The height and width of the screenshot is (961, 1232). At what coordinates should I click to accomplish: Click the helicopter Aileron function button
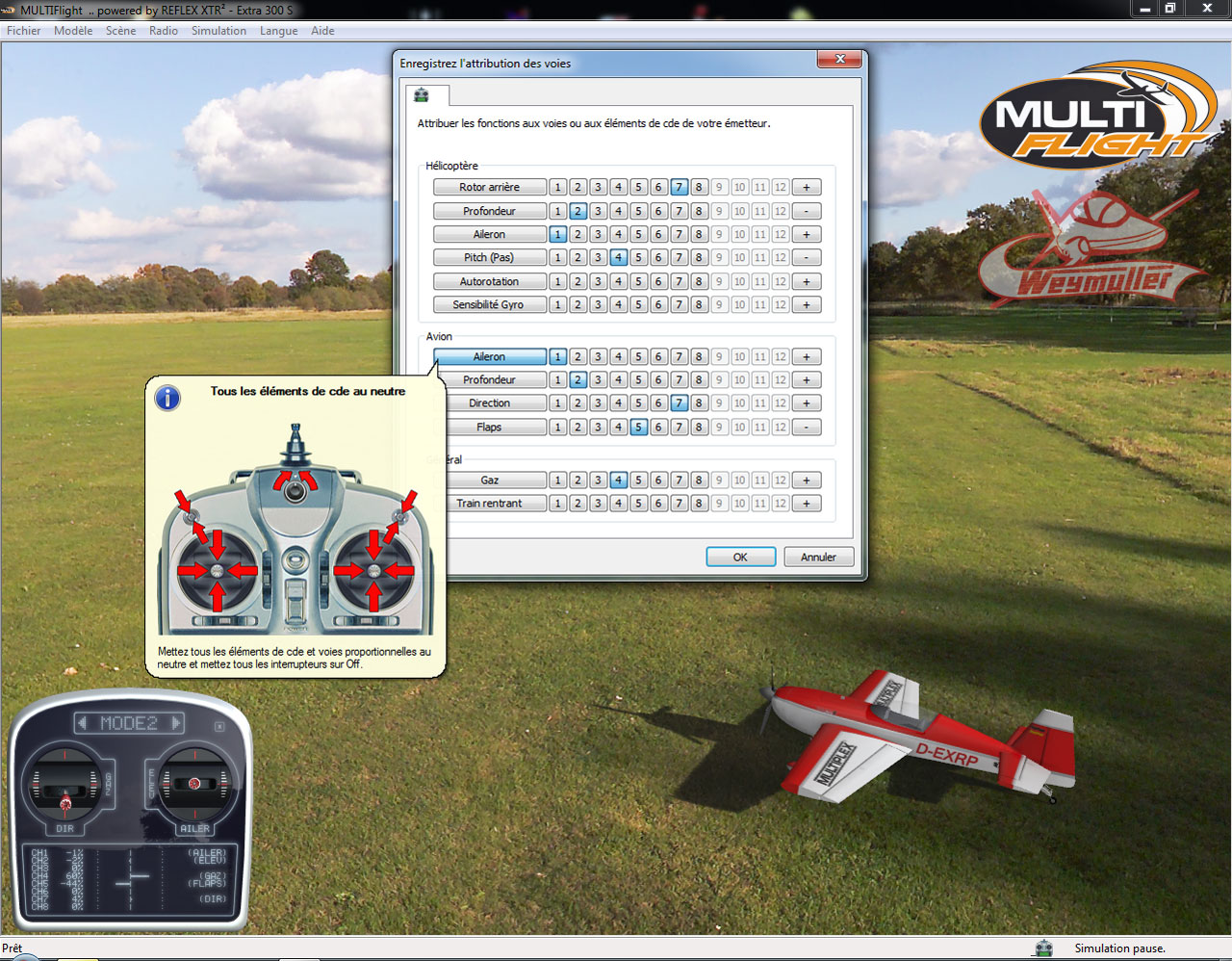pyautogui.click(x=489, y=234)
